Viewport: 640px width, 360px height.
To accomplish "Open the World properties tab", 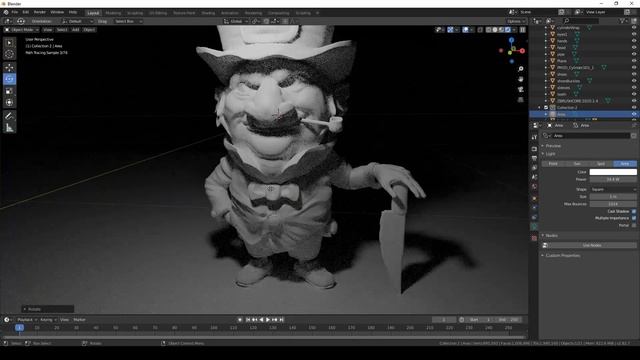I will coord(534,187).
